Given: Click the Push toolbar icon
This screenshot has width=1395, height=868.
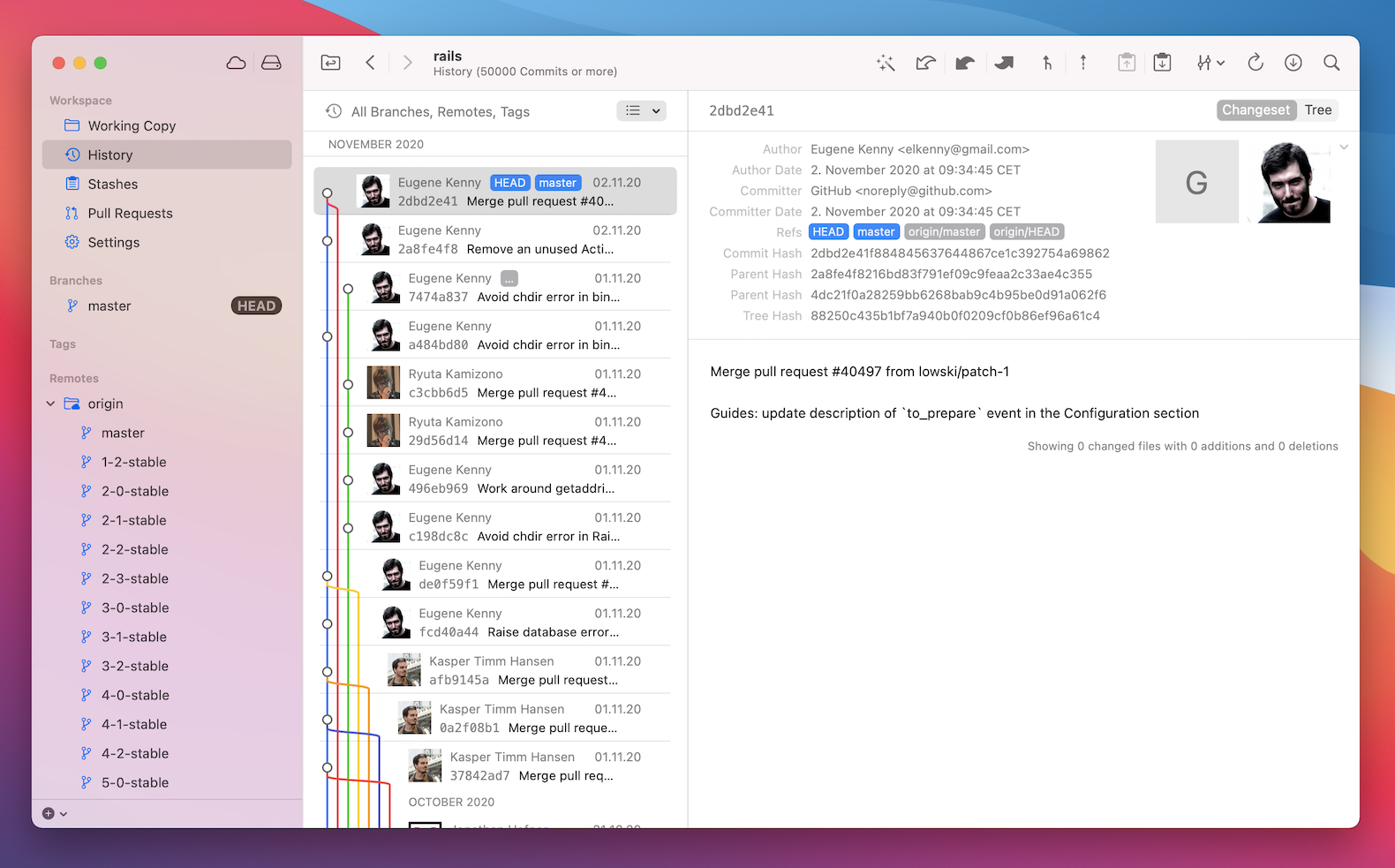Looking at the screenshot, I should pos(1004,63).
